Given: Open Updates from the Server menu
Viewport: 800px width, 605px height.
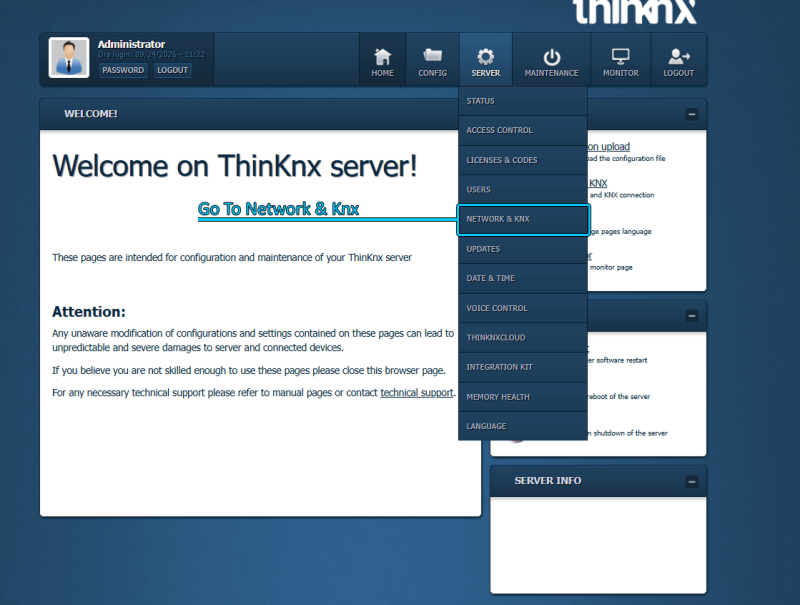Looking at the screenshot, I should click(522, 249).
